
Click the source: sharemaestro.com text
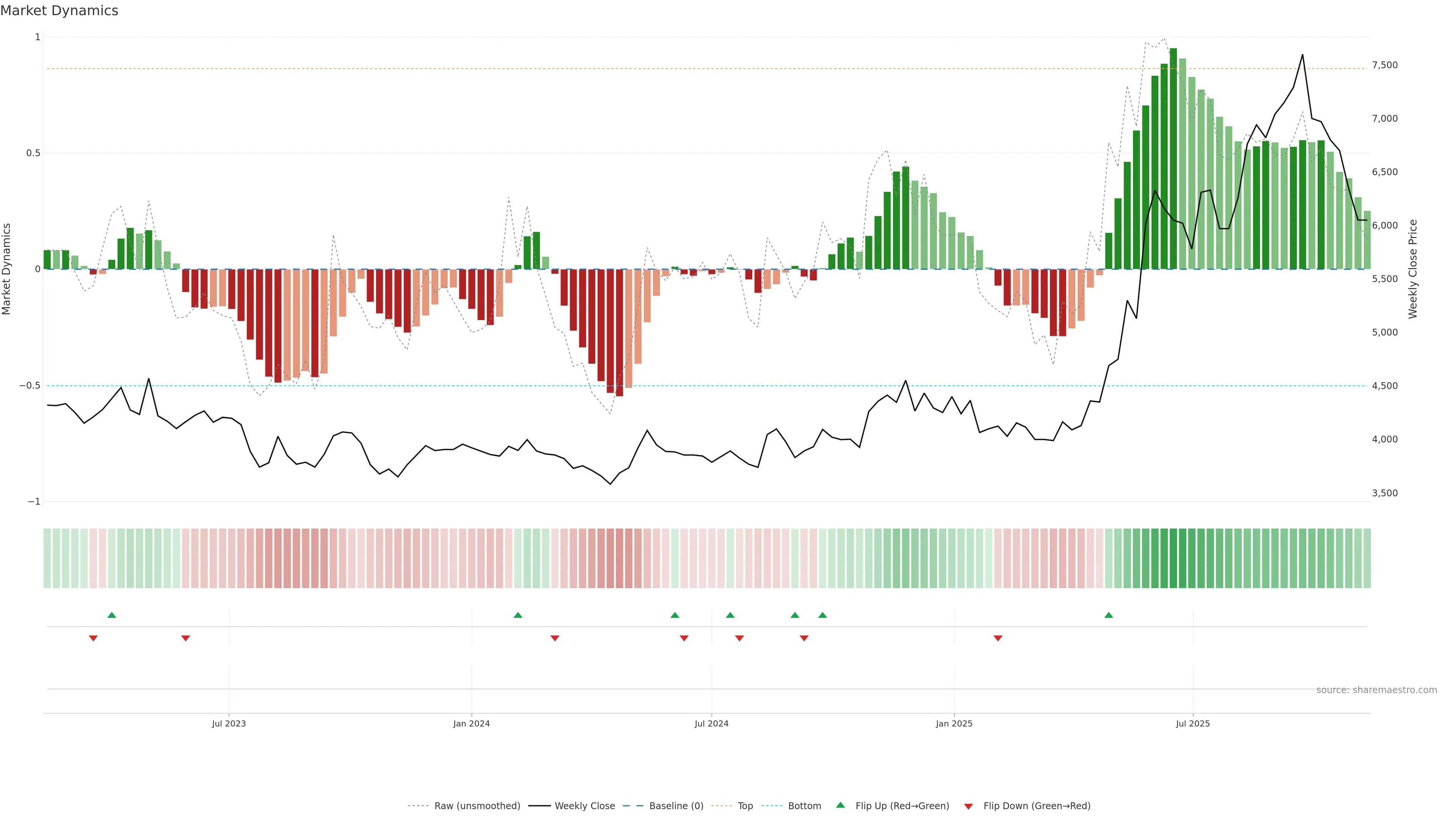[1376, 690]
